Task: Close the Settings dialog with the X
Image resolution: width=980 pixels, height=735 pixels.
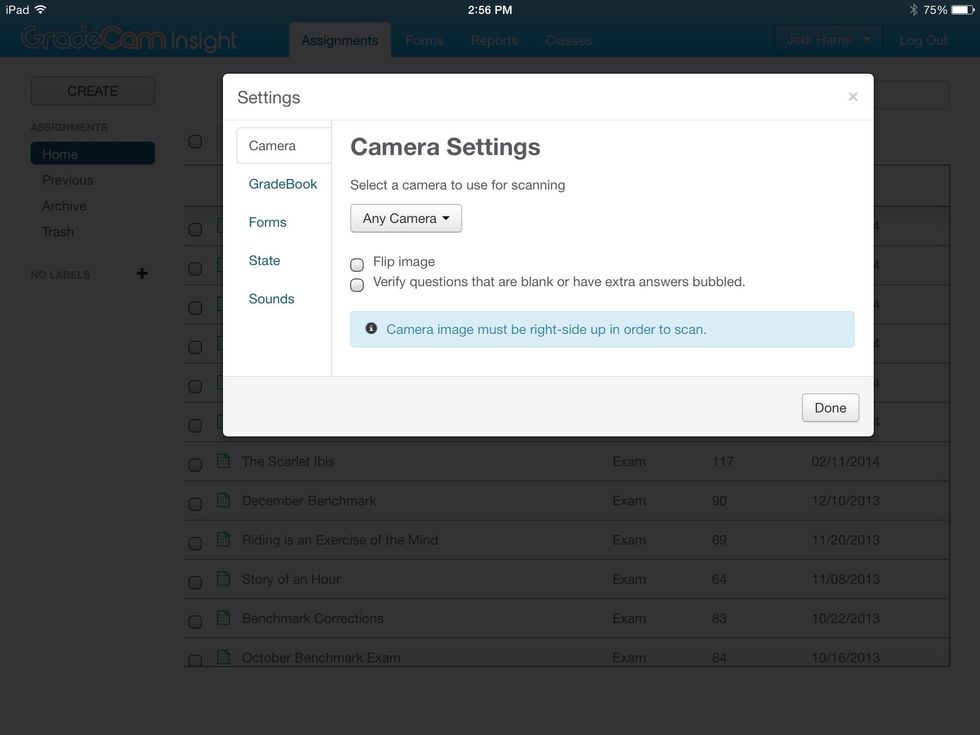Action: point(852,97)
